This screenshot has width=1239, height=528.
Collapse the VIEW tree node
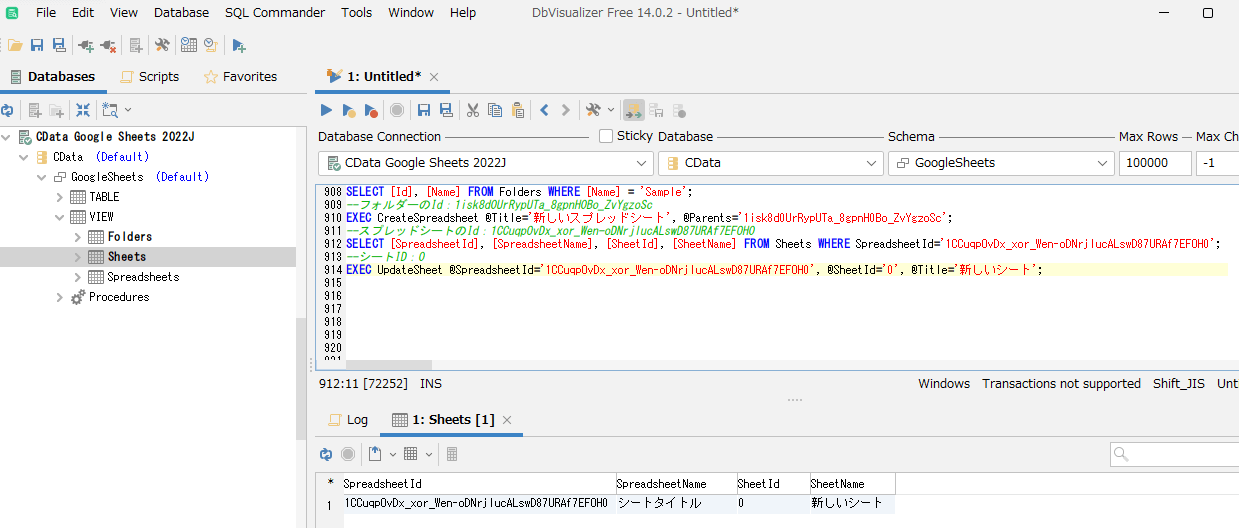[60, 217]
